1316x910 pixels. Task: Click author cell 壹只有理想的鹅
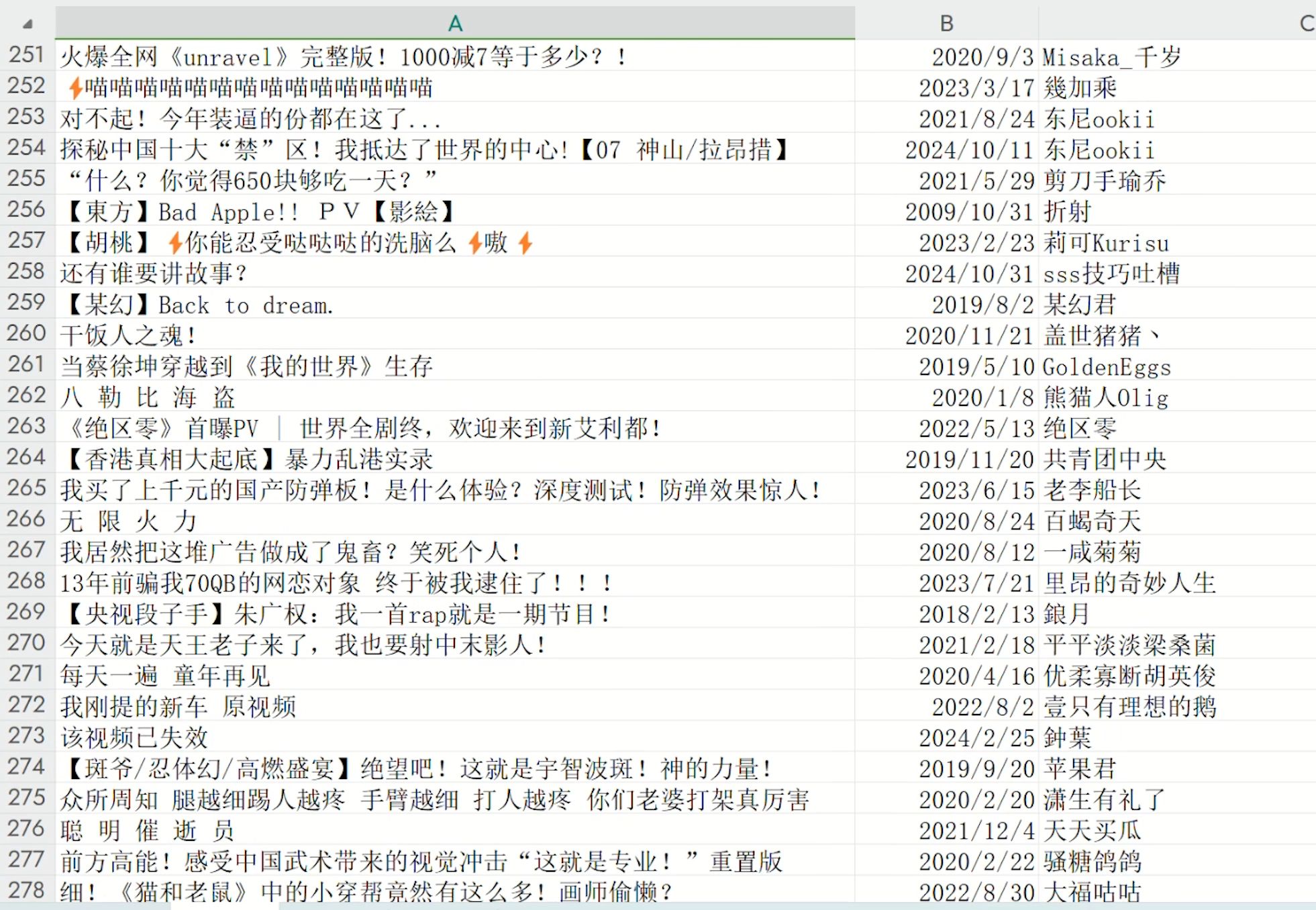pos(1177,706)
